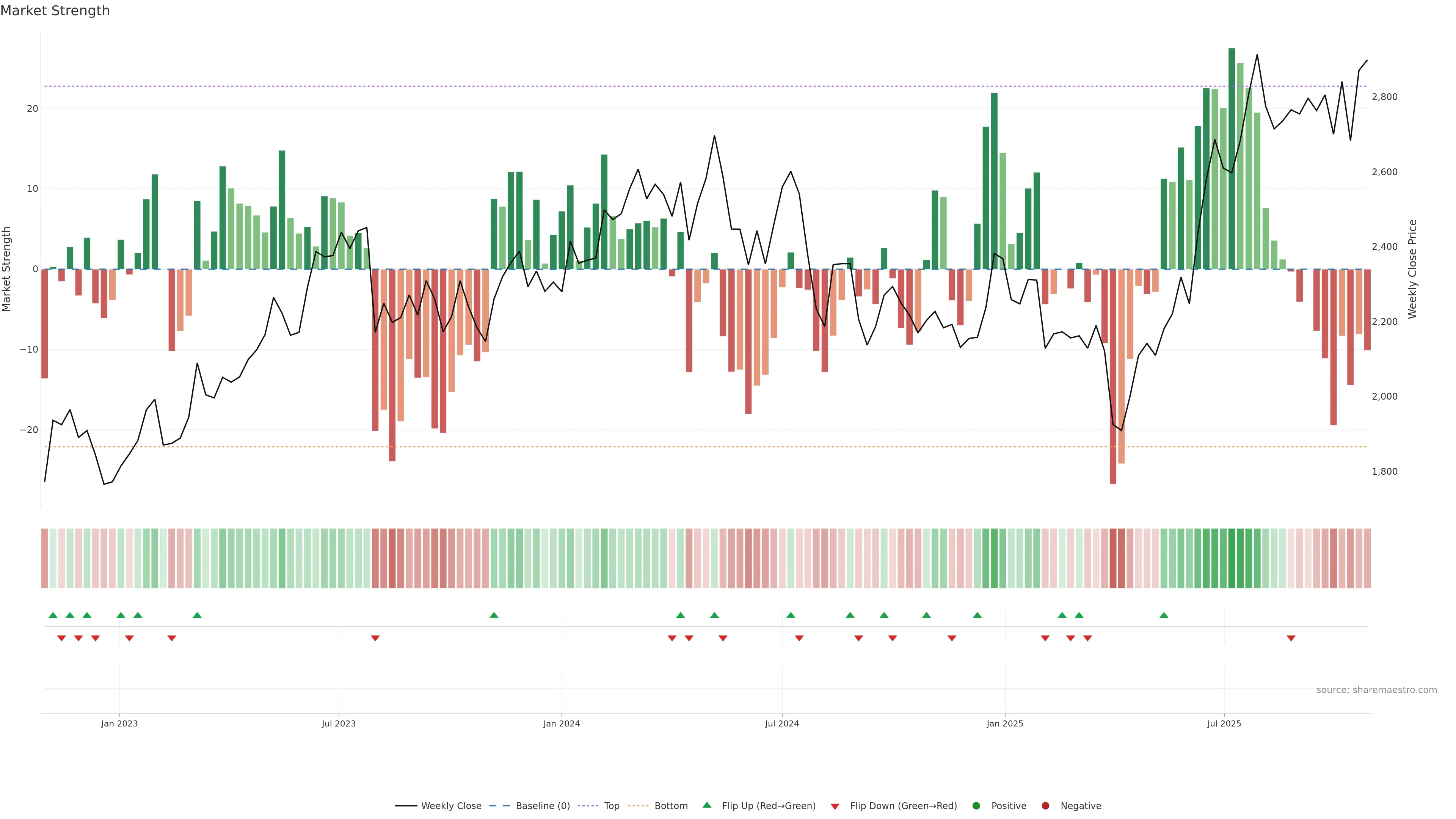
Task: Click the last green flip-up triangle marker
Action: [1164, 615]
